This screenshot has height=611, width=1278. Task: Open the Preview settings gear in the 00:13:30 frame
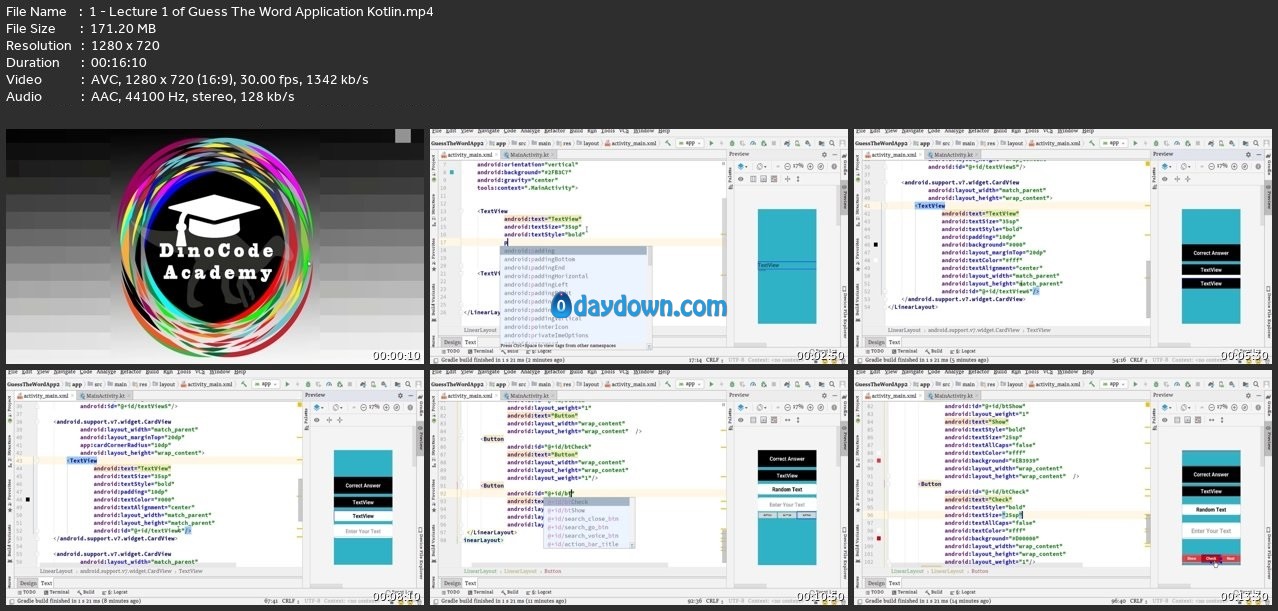coord(1248,395)
